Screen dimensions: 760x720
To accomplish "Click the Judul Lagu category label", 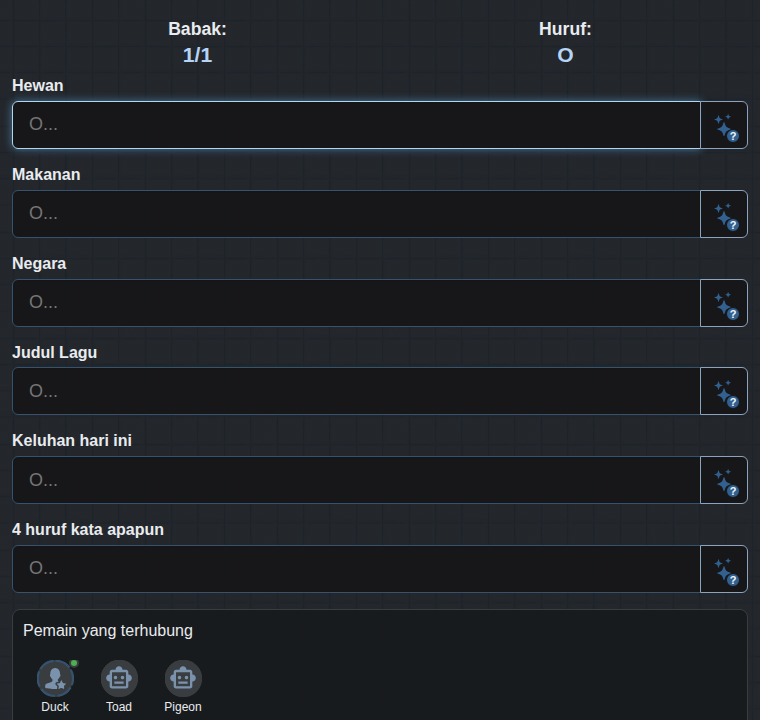I will pyautogui.click(x=55, y=352).
